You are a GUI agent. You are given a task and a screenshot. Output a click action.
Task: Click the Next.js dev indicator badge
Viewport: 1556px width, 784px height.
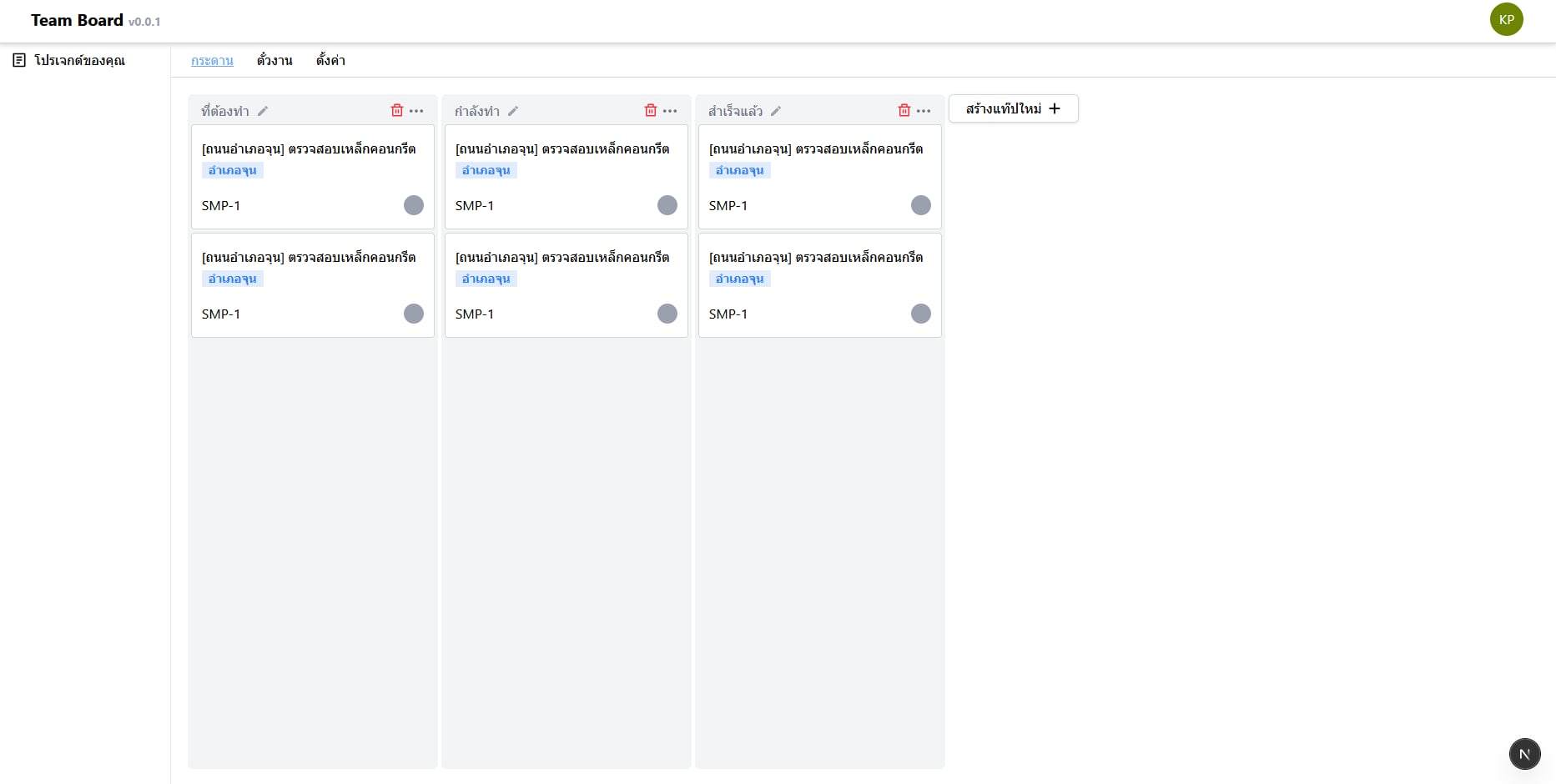(x=1524, y=754)
